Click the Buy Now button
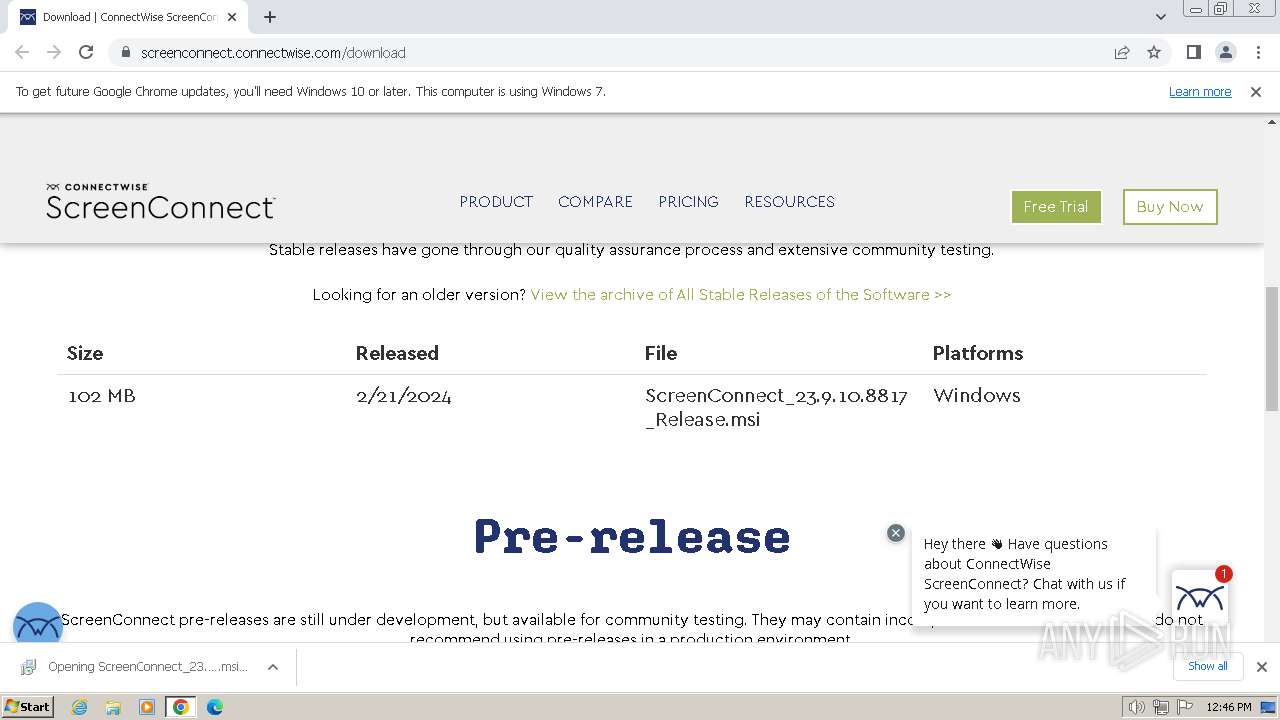This screenshot has width=1280, height=720. pos(1170,207)
